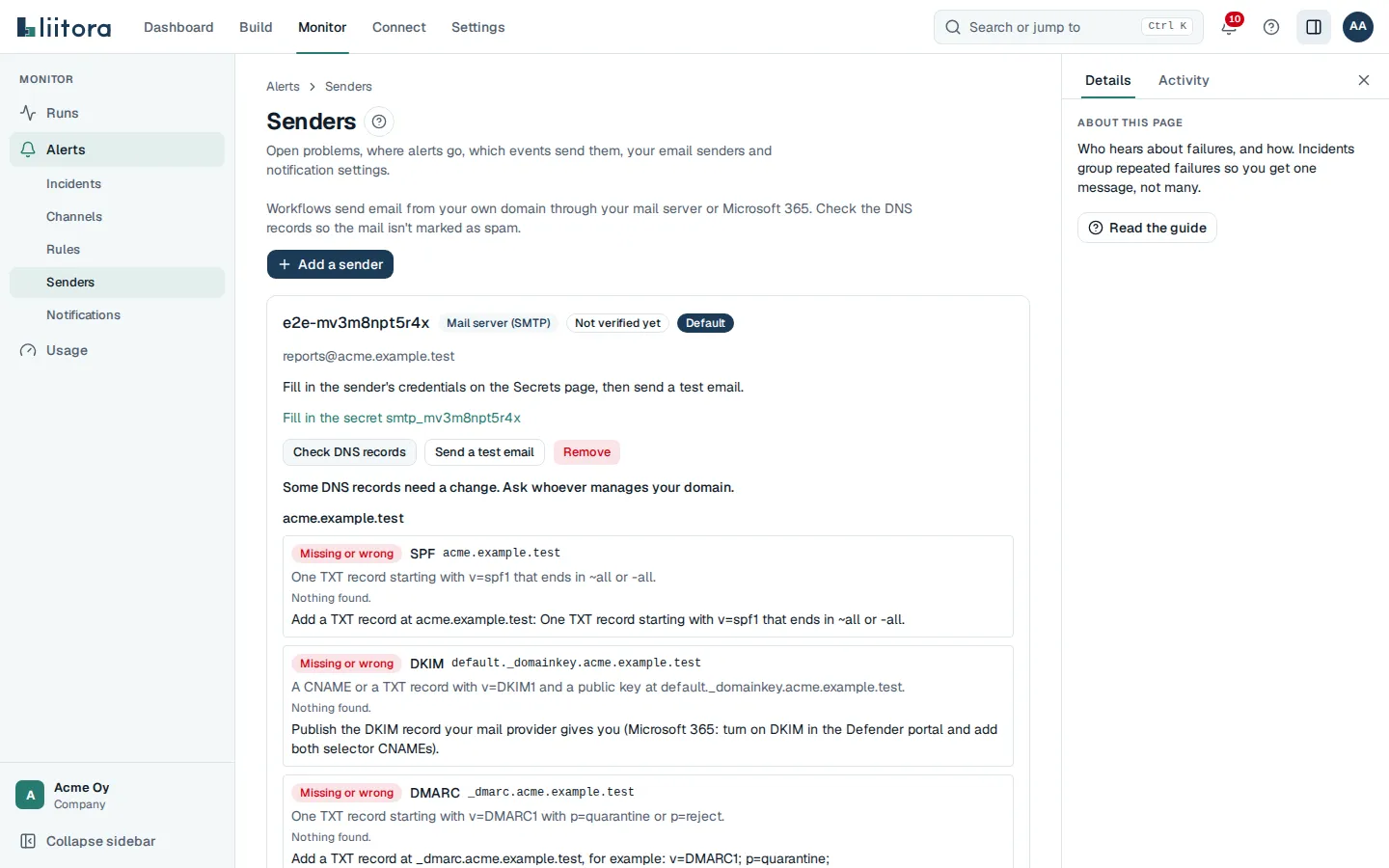Image resolution: width=1389 pixels, height=868 pixels.
Task: Open link Fill in the secret smtp_mv3m8npt5r4x
Action: click(401, 418)
